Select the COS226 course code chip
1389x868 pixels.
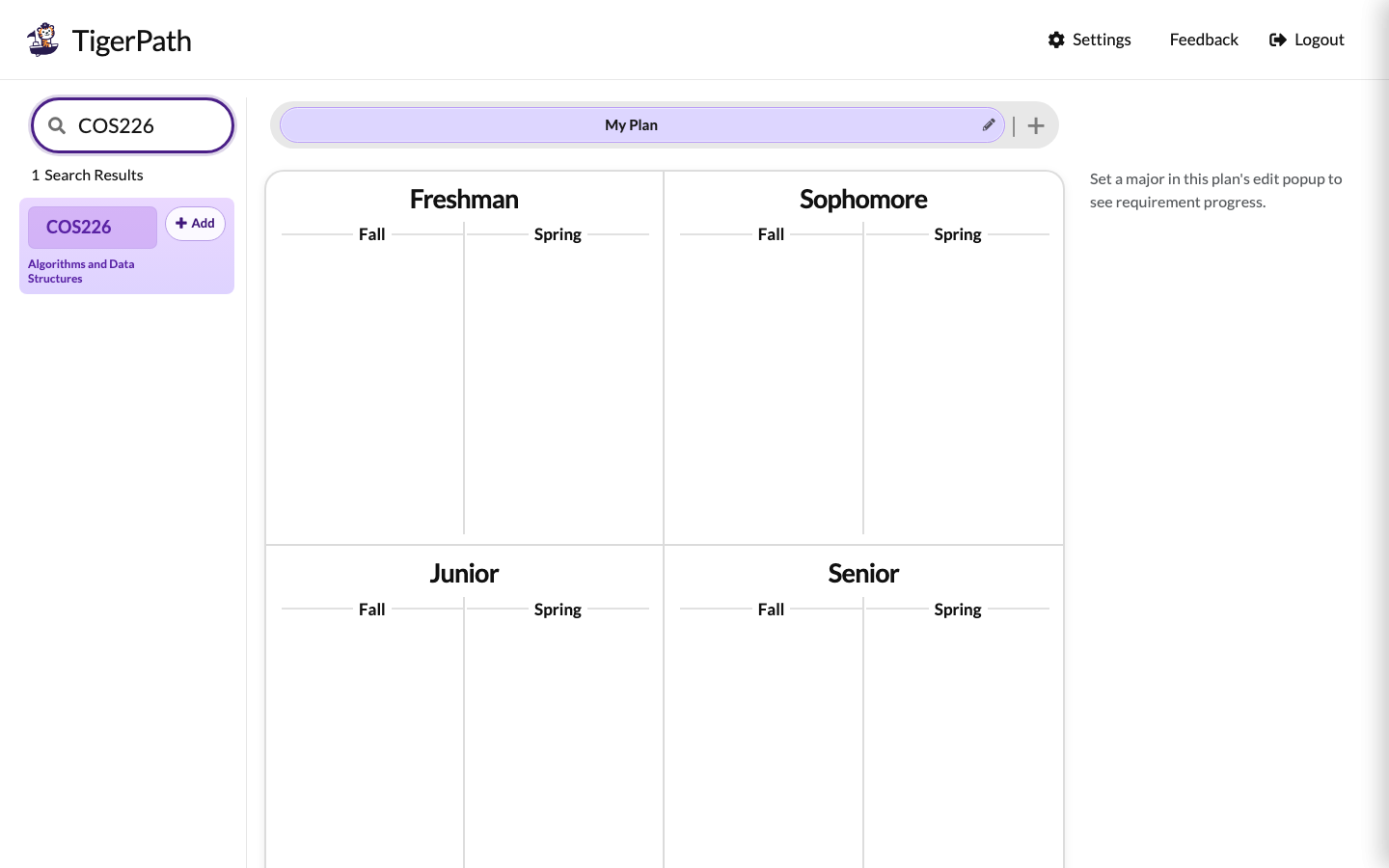coord(93,228)
